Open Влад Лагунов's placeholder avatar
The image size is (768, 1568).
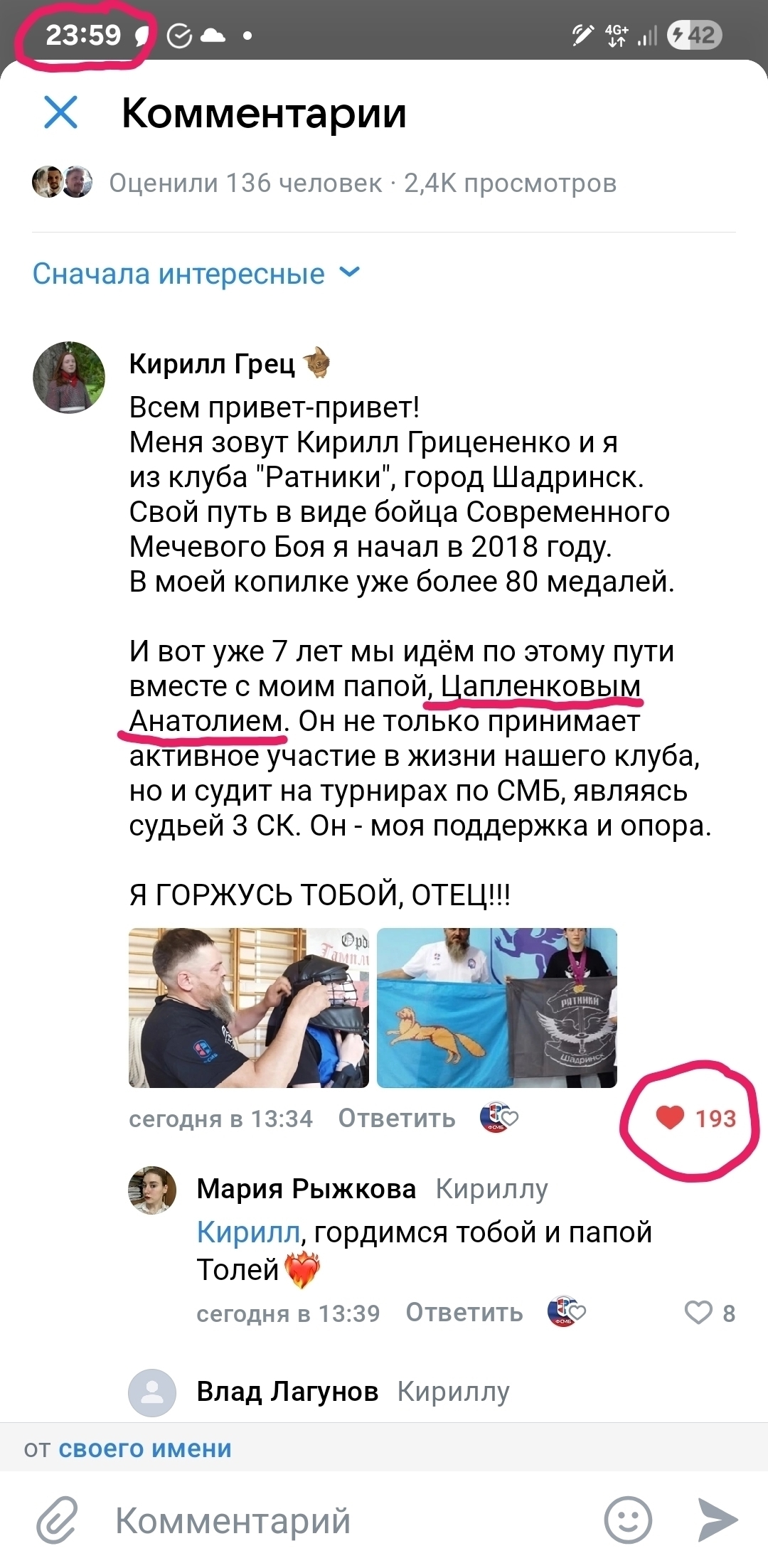(152, 1392)
